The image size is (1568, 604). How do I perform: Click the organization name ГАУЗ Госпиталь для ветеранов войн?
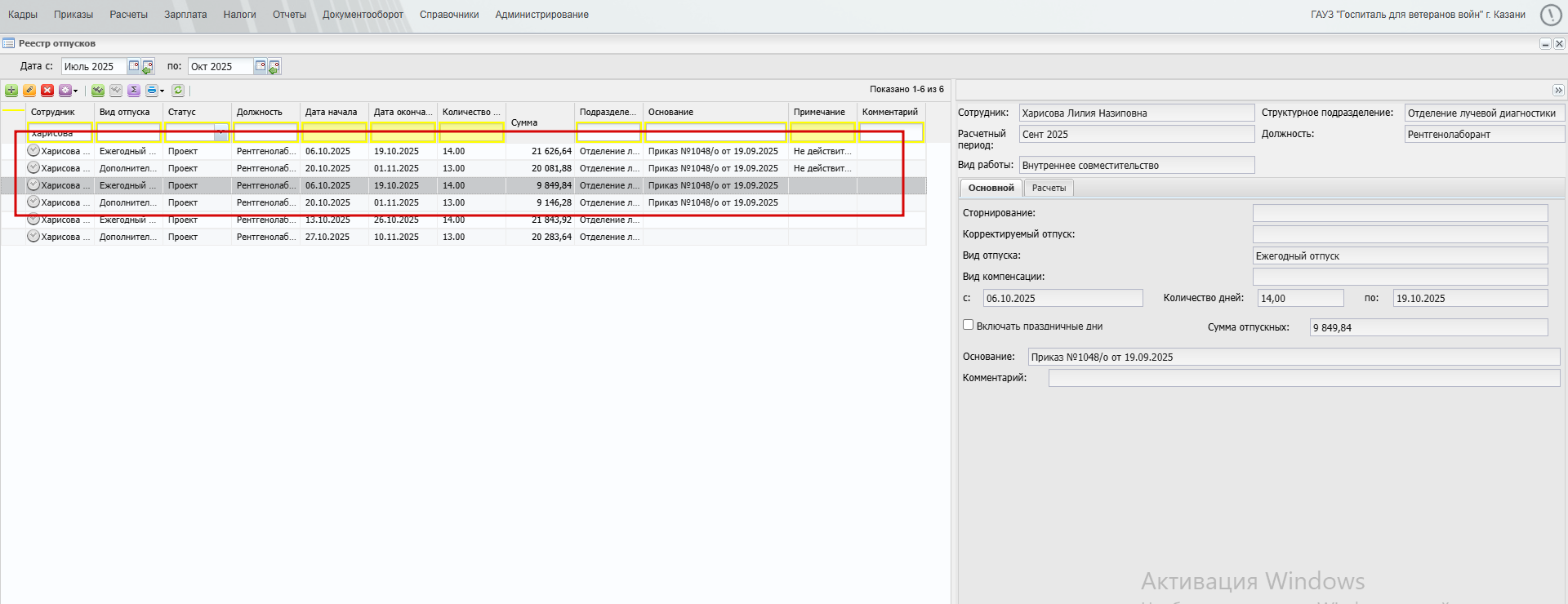(x=1418, y=15)
